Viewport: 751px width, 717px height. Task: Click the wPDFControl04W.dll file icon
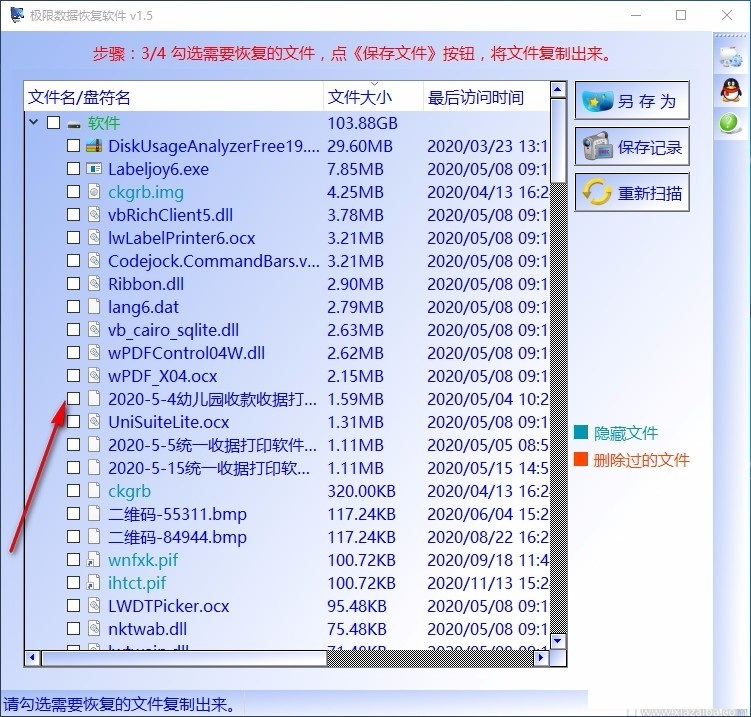coord(94,353)
